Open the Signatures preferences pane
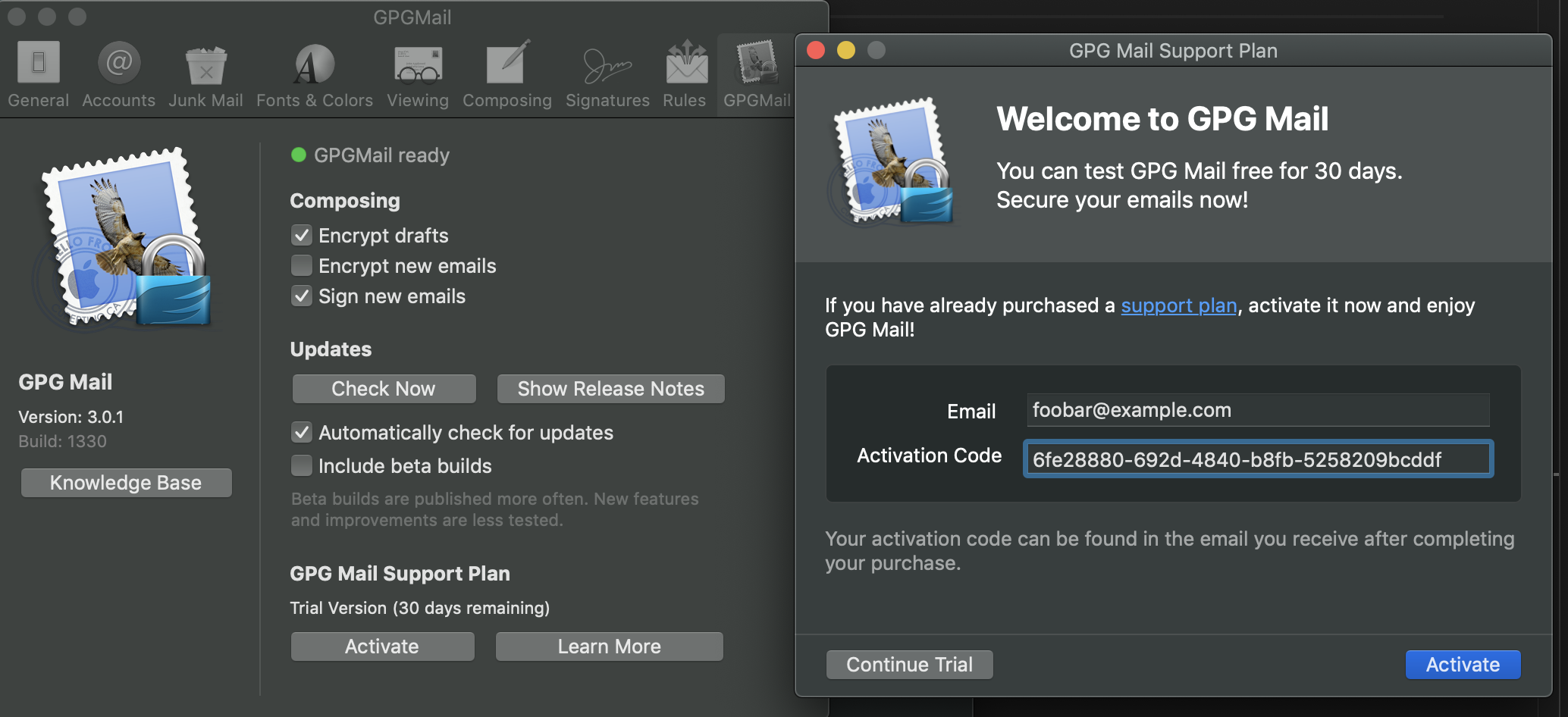Viewport: 1568px width, 717px height. point(607,74)
